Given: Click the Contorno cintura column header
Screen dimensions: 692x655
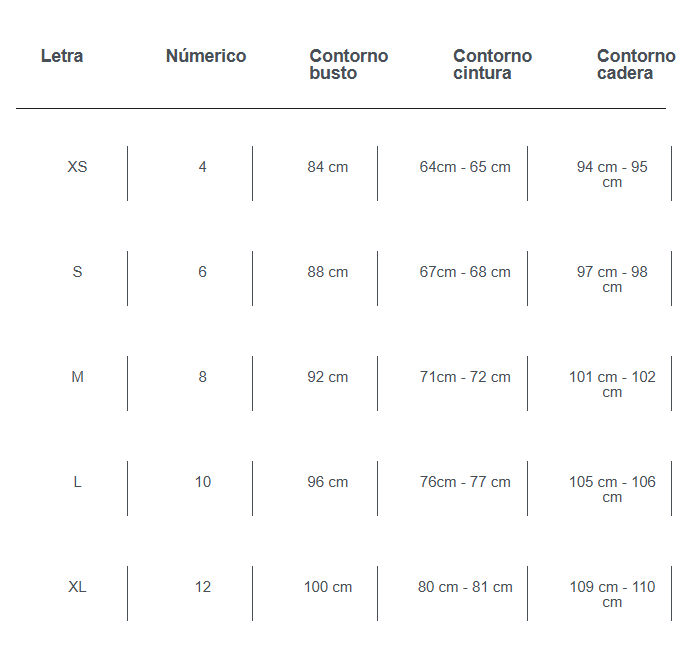Looking at the screenshot, I should 492,64.
